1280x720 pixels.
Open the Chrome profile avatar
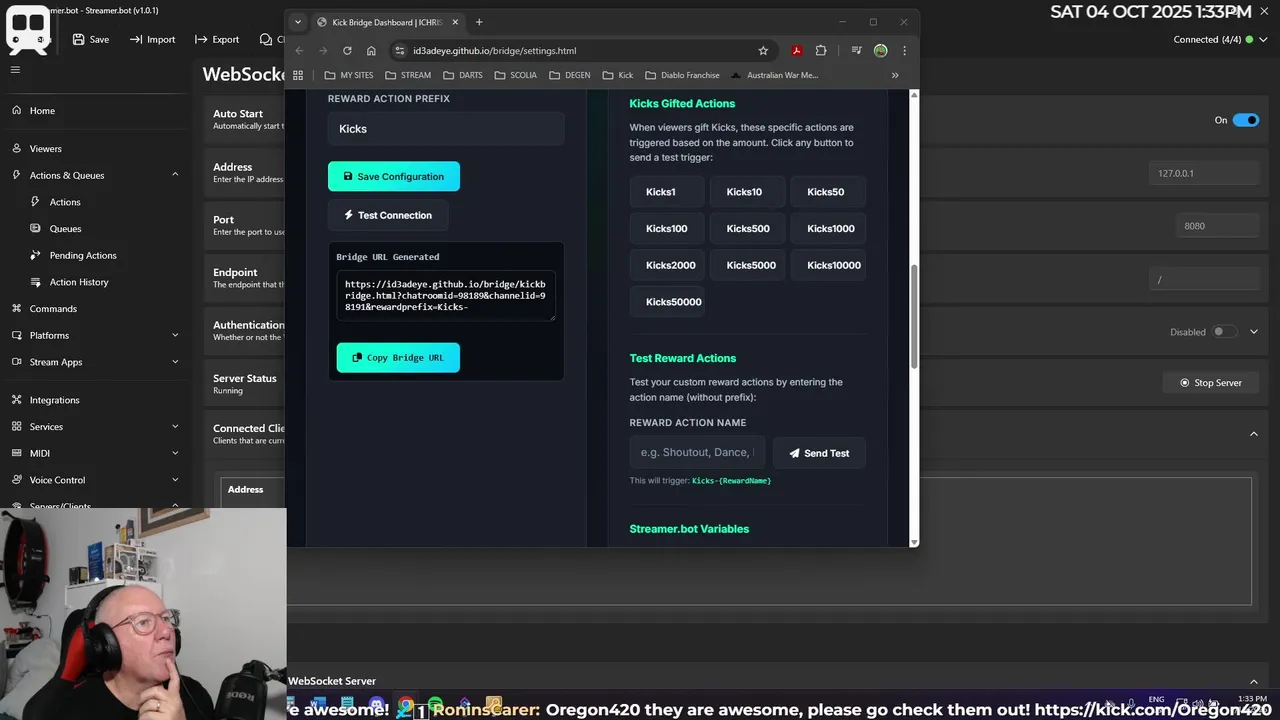pos(880,50)
